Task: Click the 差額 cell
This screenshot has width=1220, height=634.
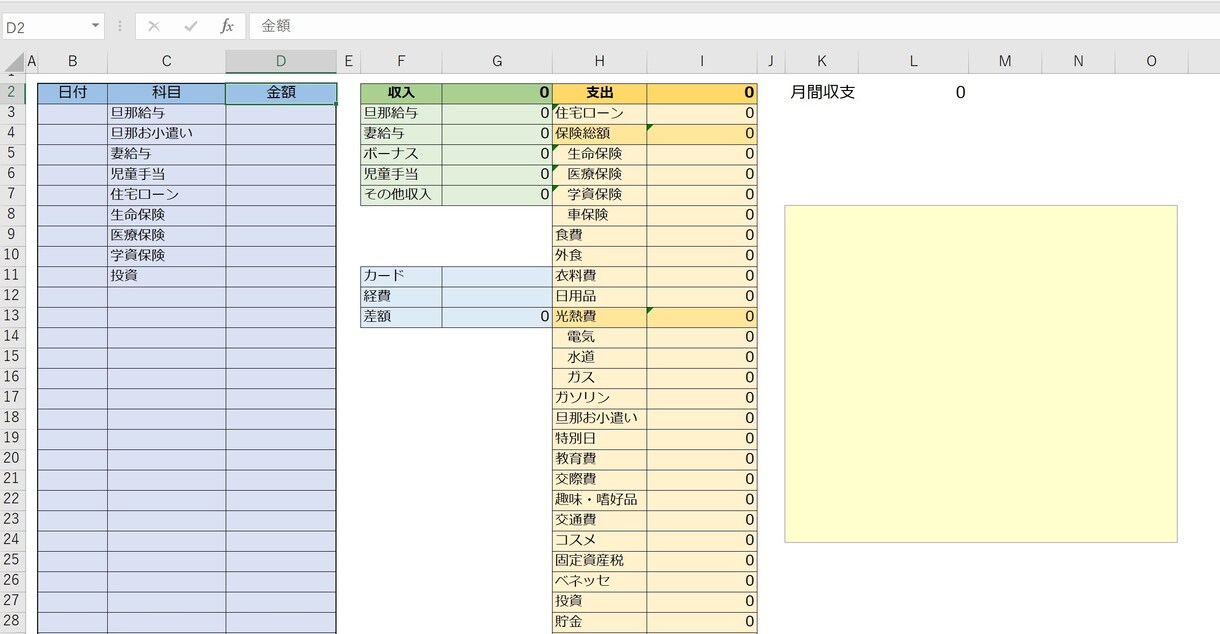Action: click(401, 317)
